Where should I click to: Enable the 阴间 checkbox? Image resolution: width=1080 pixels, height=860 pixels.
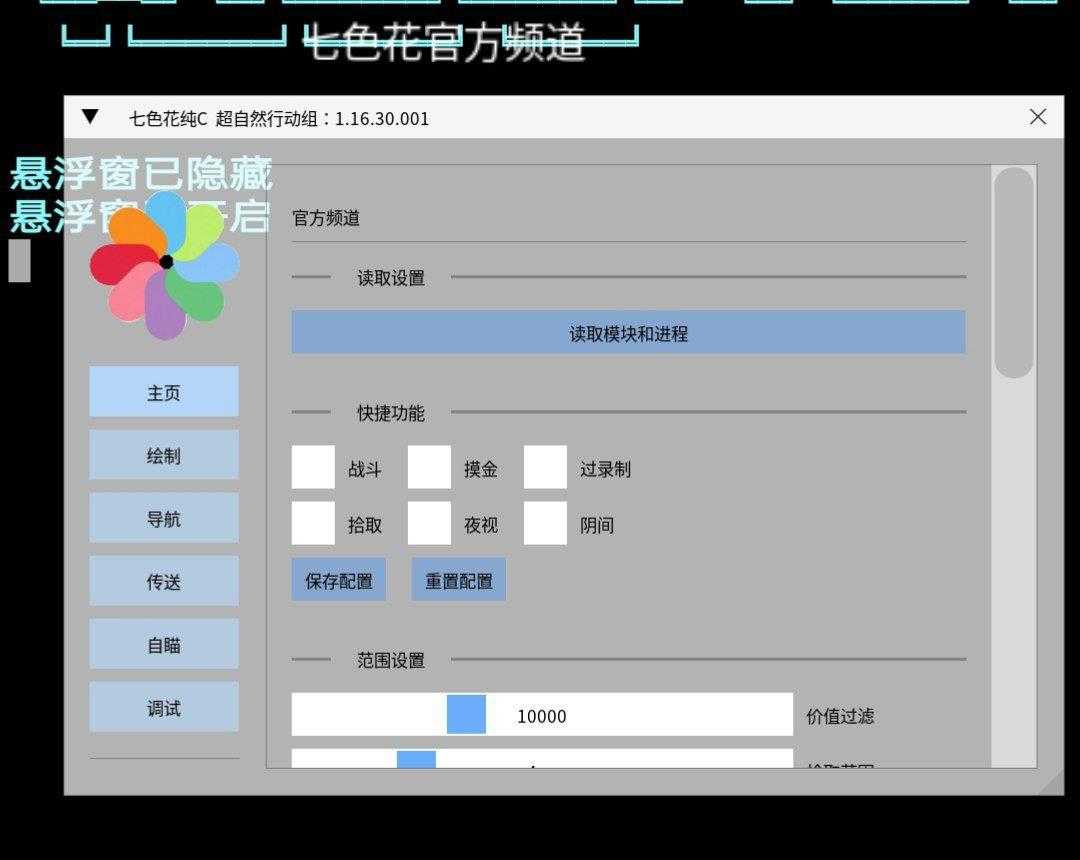click(x=545, y=524)
